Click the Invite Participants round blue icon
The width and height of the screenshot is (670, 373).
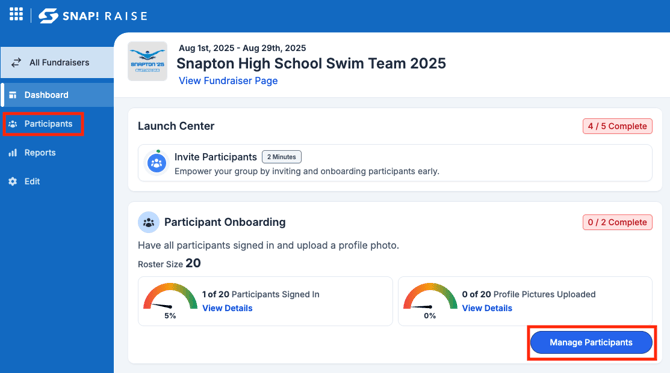click(x=156, y=163)
